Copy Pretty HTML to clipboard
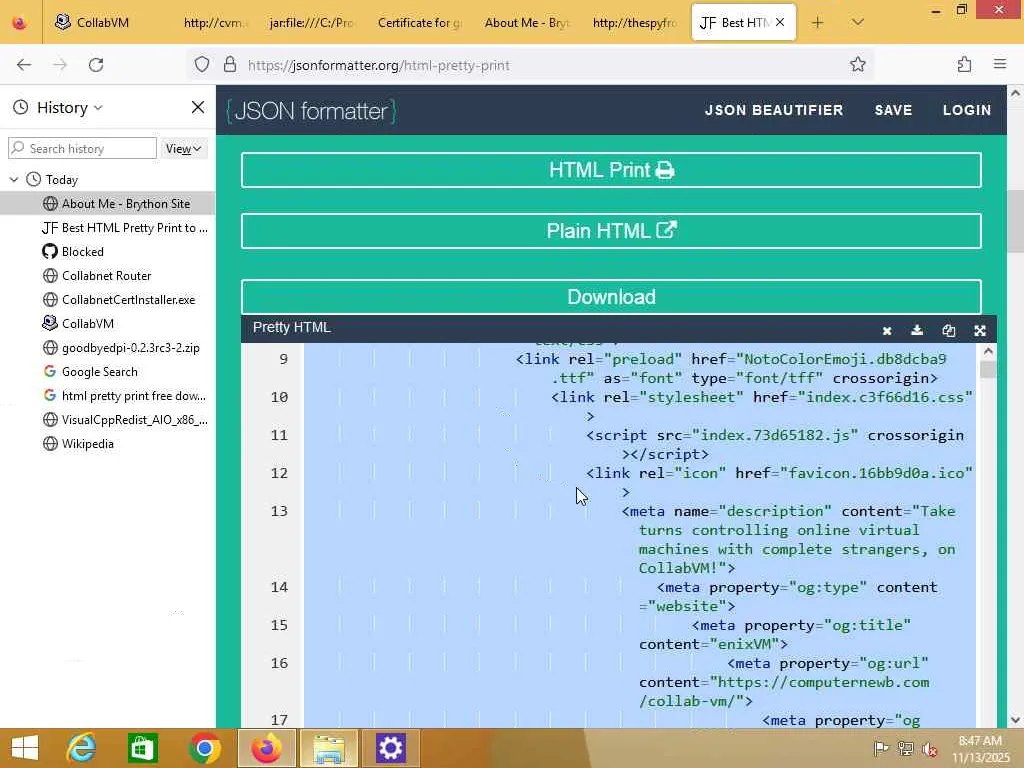This screenshot has height=768, width=1024. (x=949, y=330)
